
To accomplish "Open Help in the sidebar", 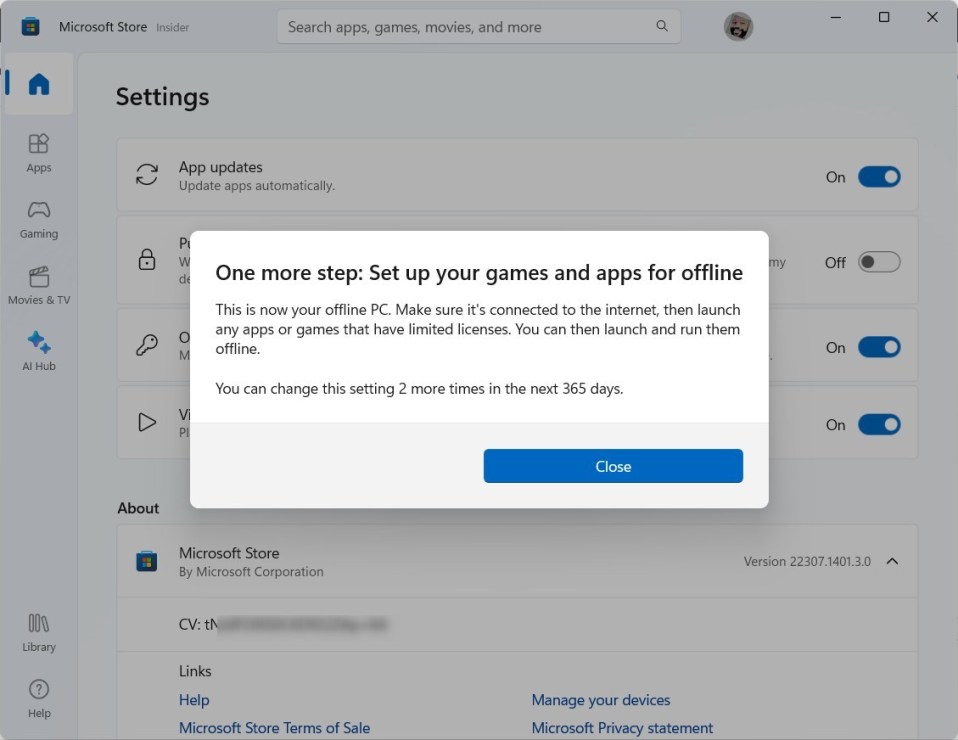I will [x=38, y=699].
